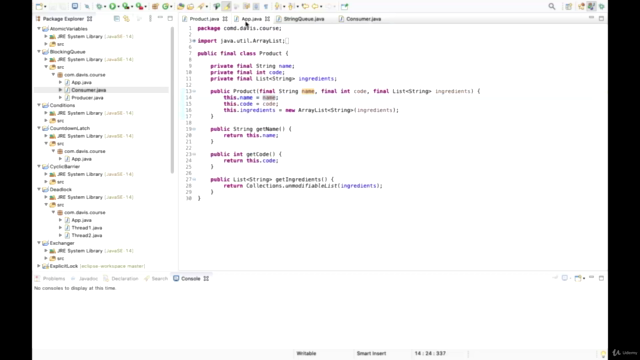
Task: Click the New file wizard icon
Action: click(39, 7)
